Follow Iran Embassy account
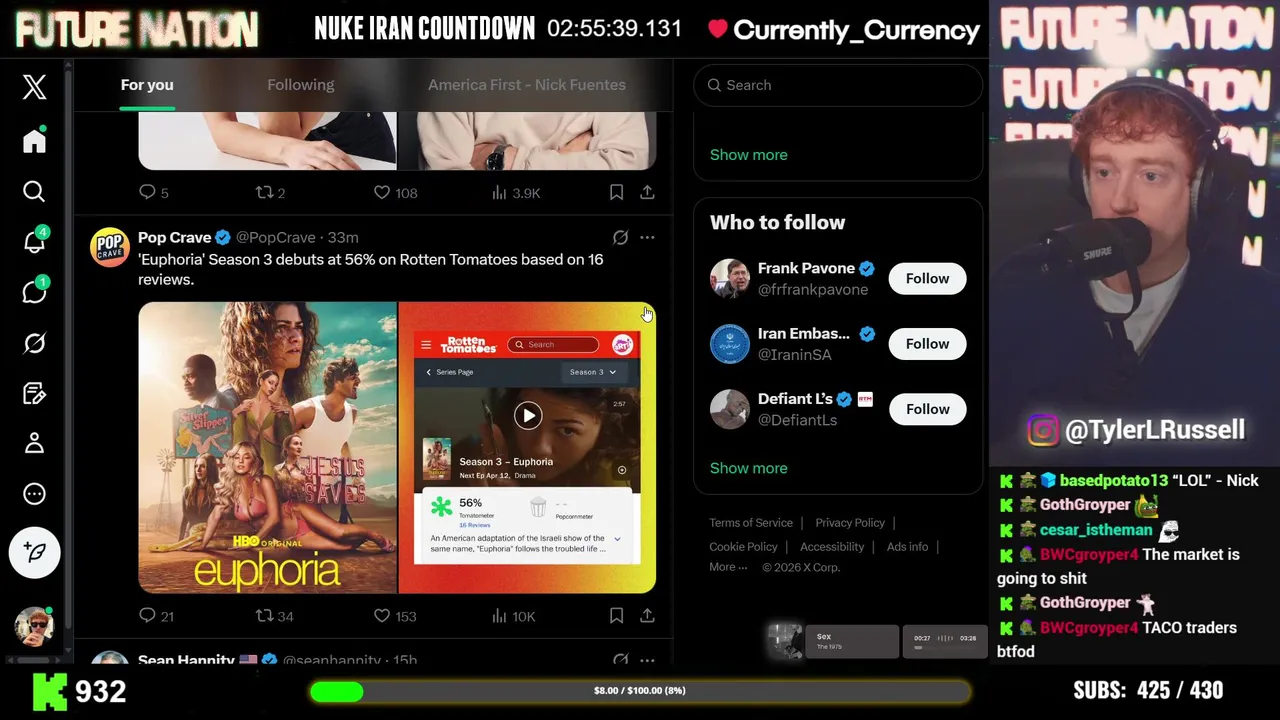This screenshot has width=1280, height=720. click(927, 344)
